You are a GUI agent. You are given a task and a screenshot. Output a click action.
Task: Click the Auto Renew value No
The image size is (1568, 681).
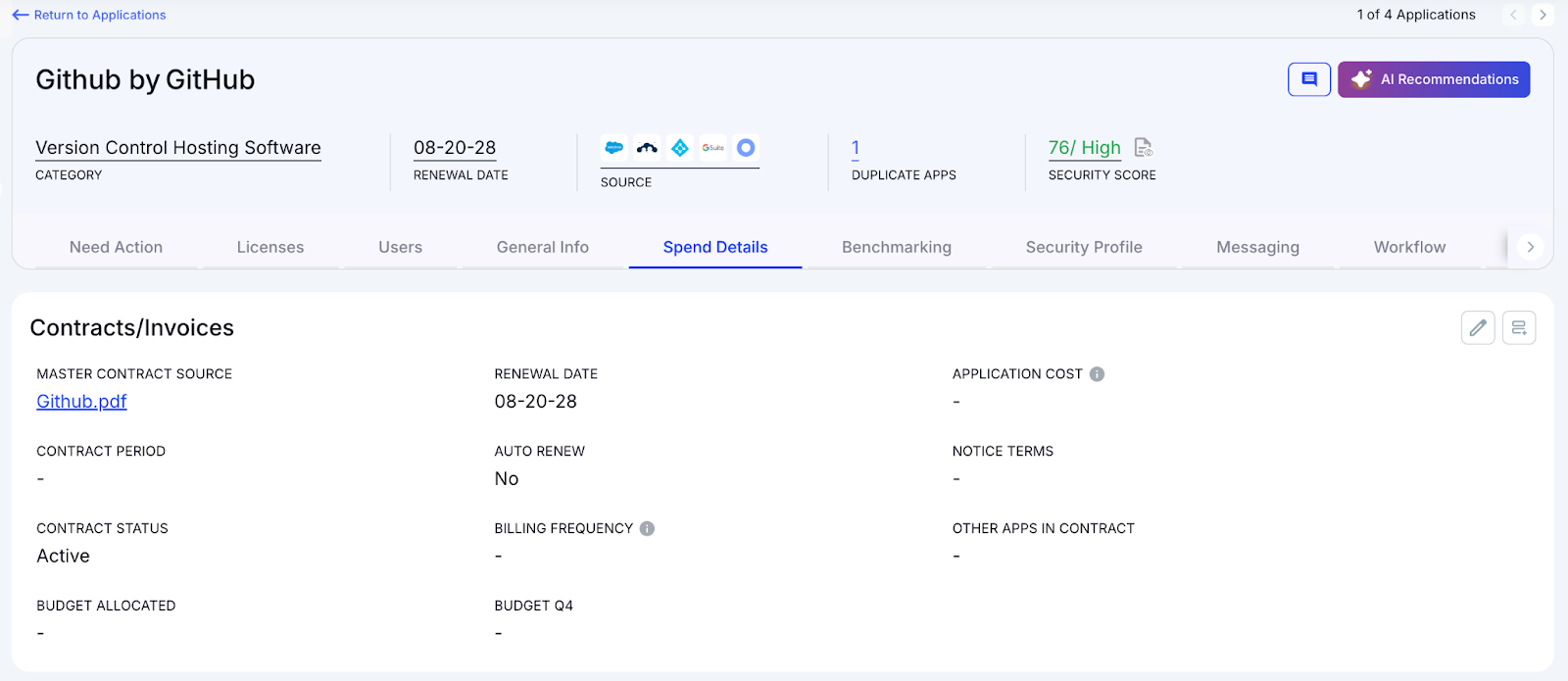(507, 479)
